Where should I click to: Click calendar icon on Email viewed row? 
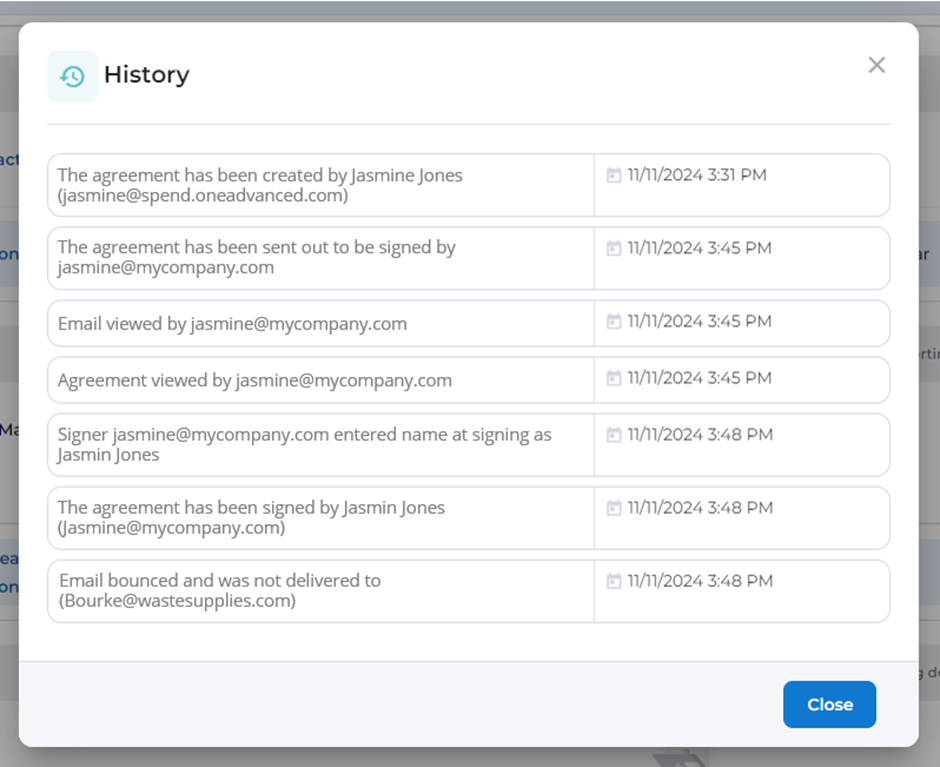(614, 322)
